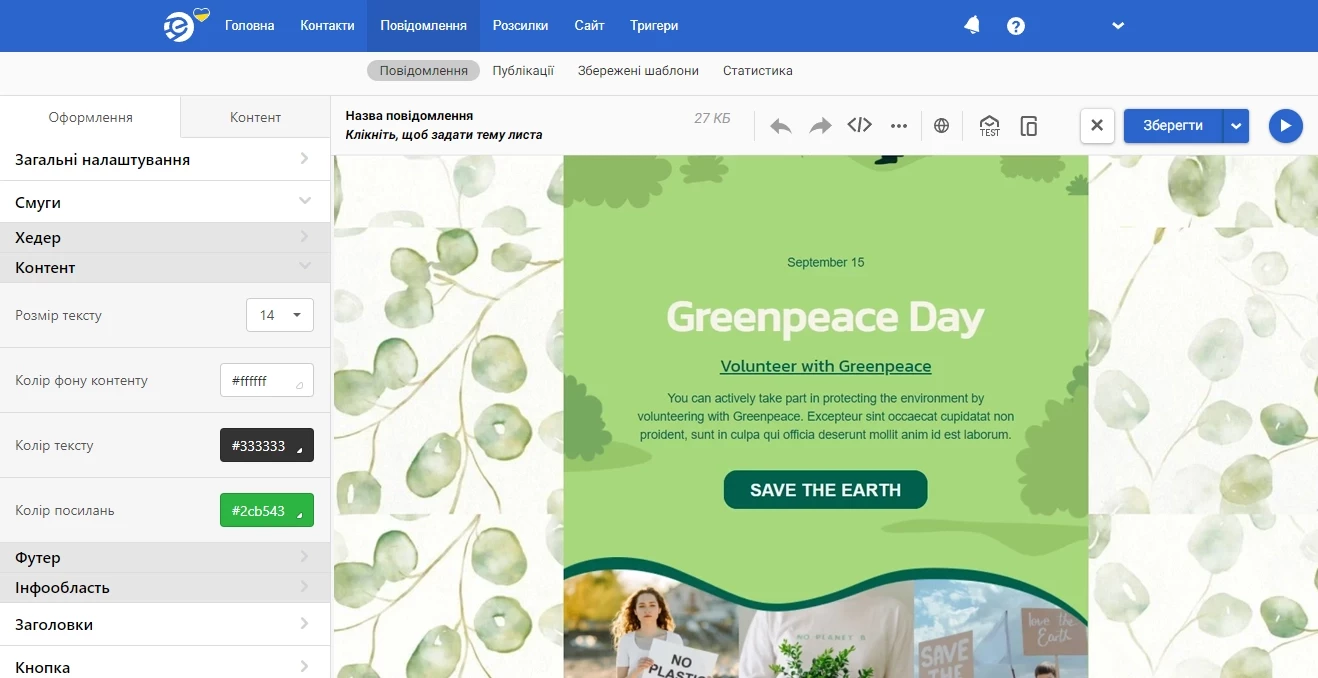Click to set the email subject line
This screenshot has height=678, width=1318.
click(x=444, y=135)
